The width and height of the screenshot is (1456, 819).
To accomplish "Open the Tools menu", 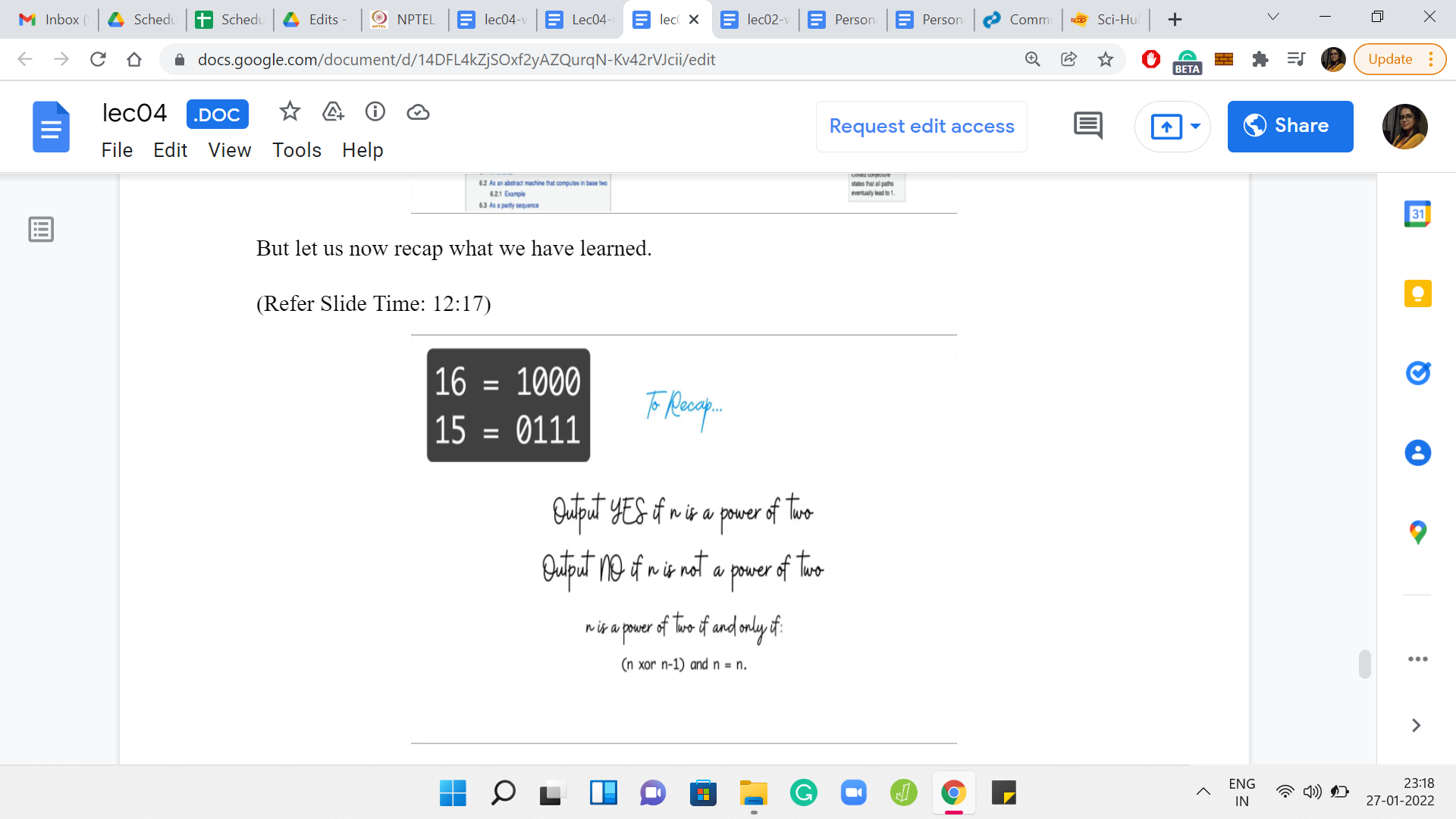I will 297,150.
